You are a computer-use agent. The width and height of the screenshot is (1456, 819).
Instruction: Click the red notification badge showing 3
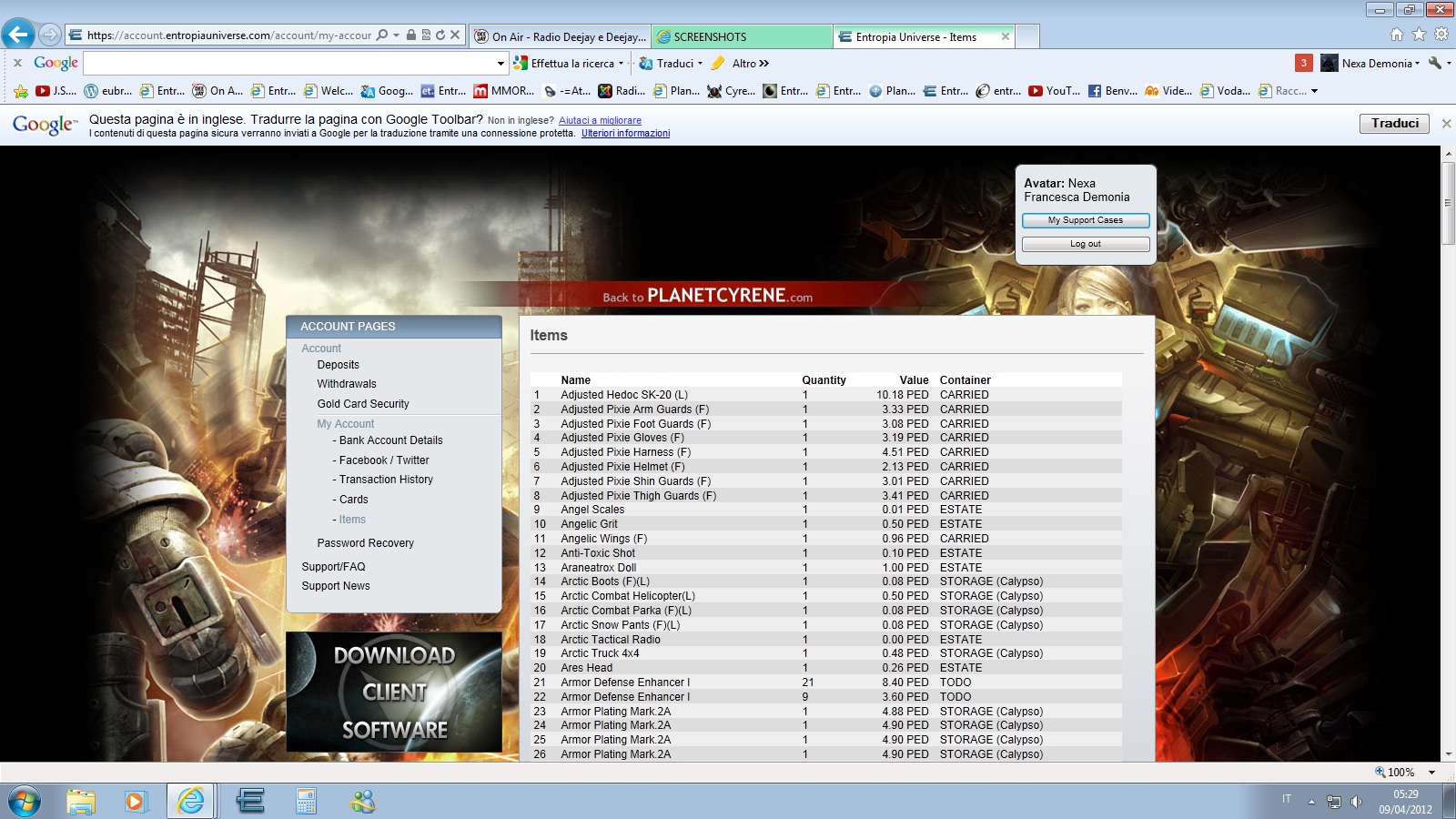(x=1303, y=63)
